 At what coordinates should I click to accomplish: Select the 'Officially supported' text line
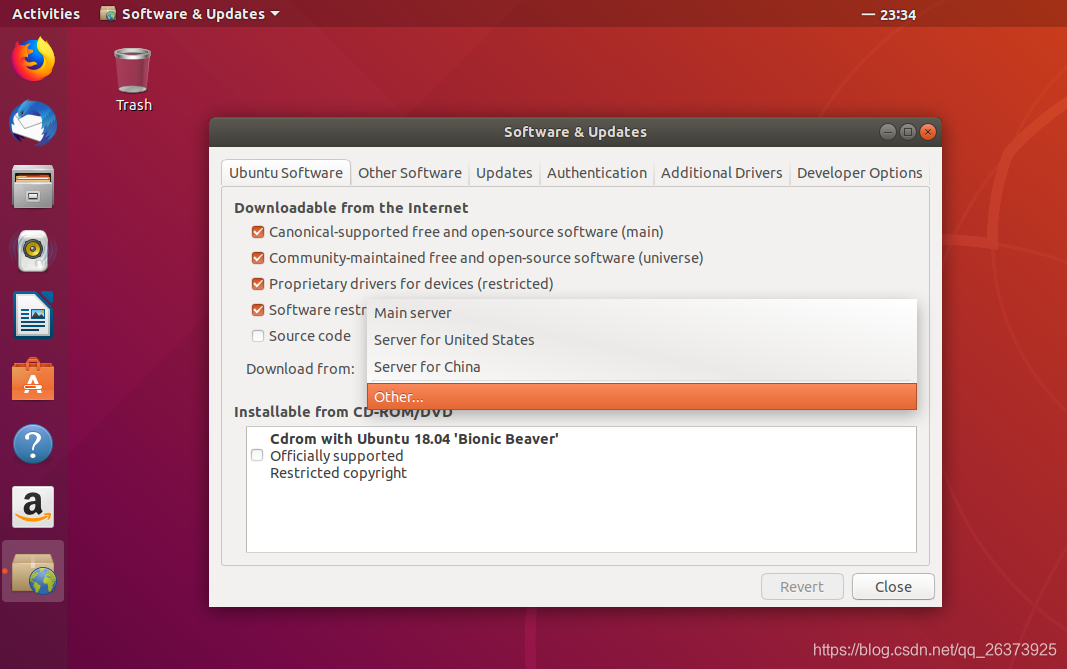tap(336, 456)
